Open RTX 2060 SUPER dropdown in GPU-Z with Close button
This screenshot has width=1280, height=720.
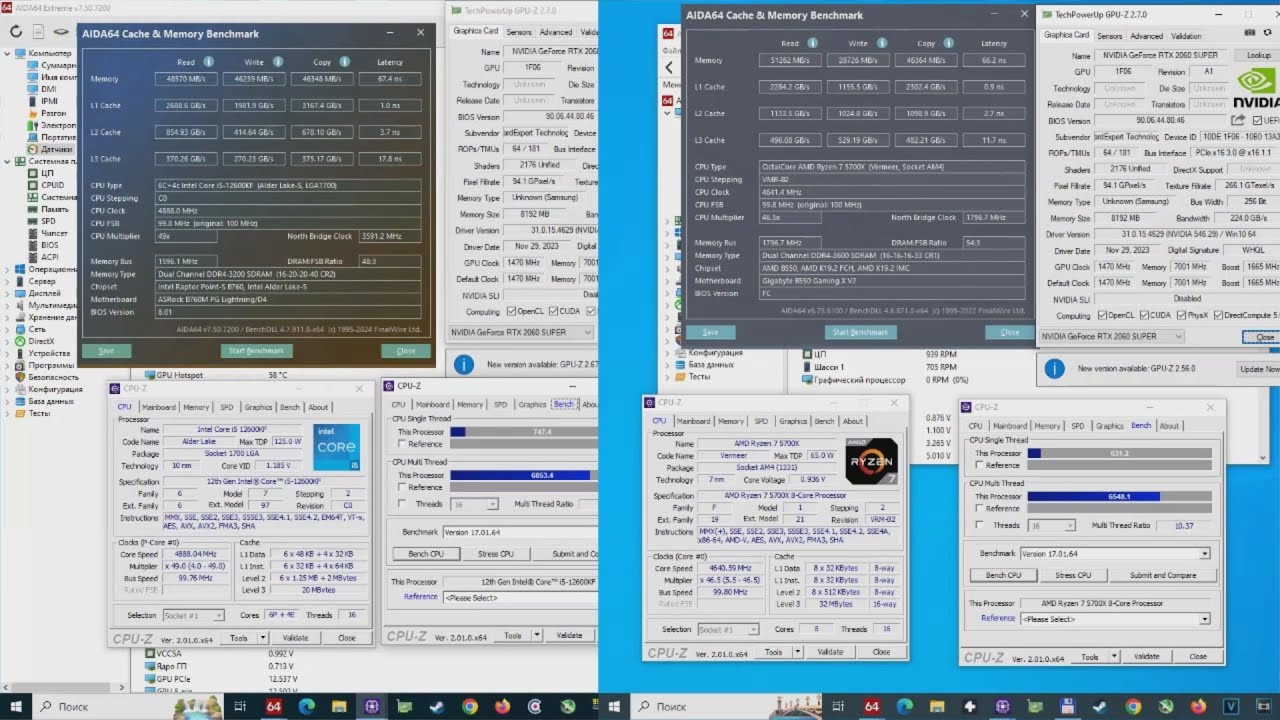point(1112,336)
